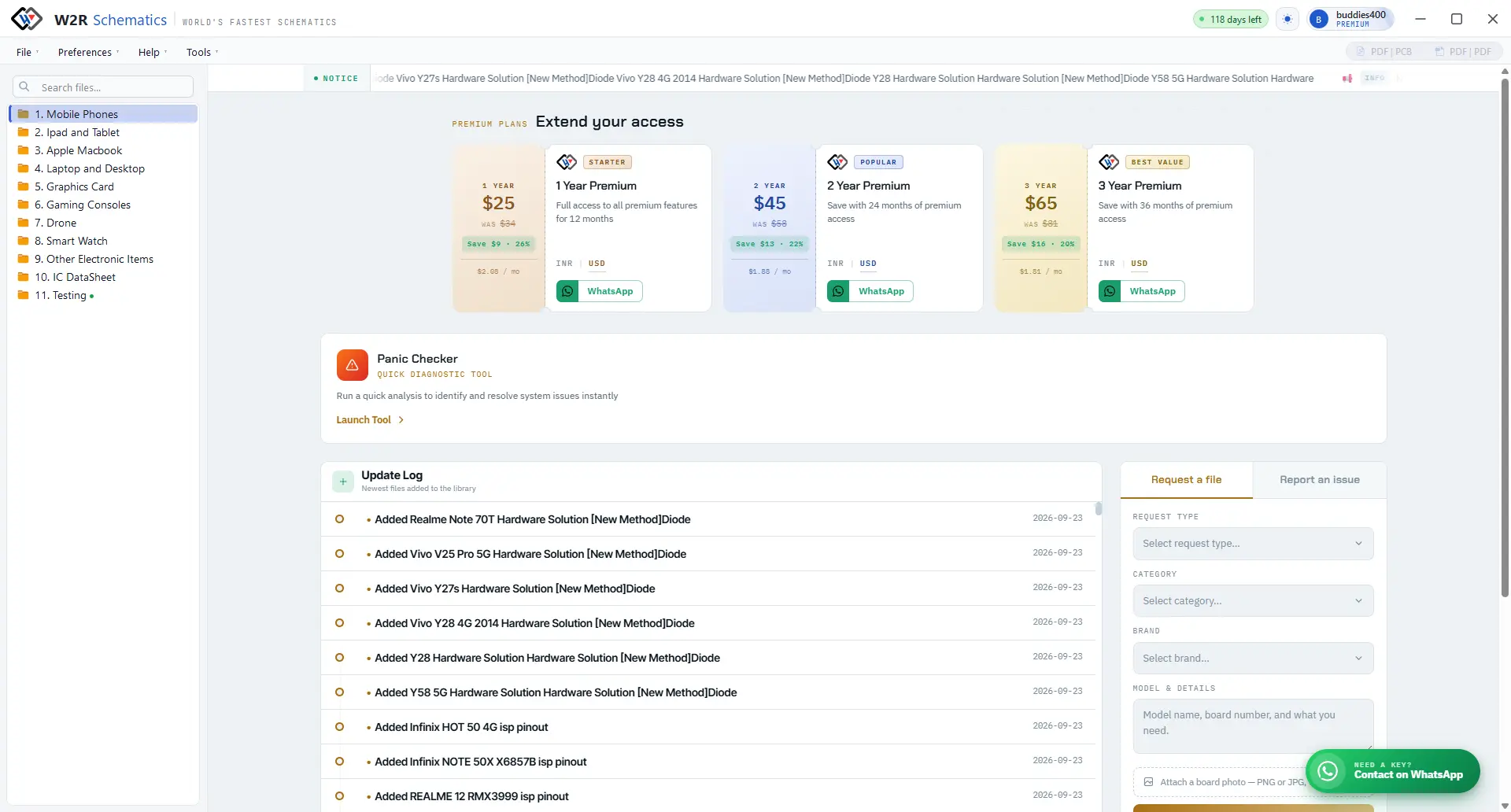The height and width of the screenshot is (812, 1511).
Task: Click the PDF | PCB document icon
Action: pos(1360,52)
